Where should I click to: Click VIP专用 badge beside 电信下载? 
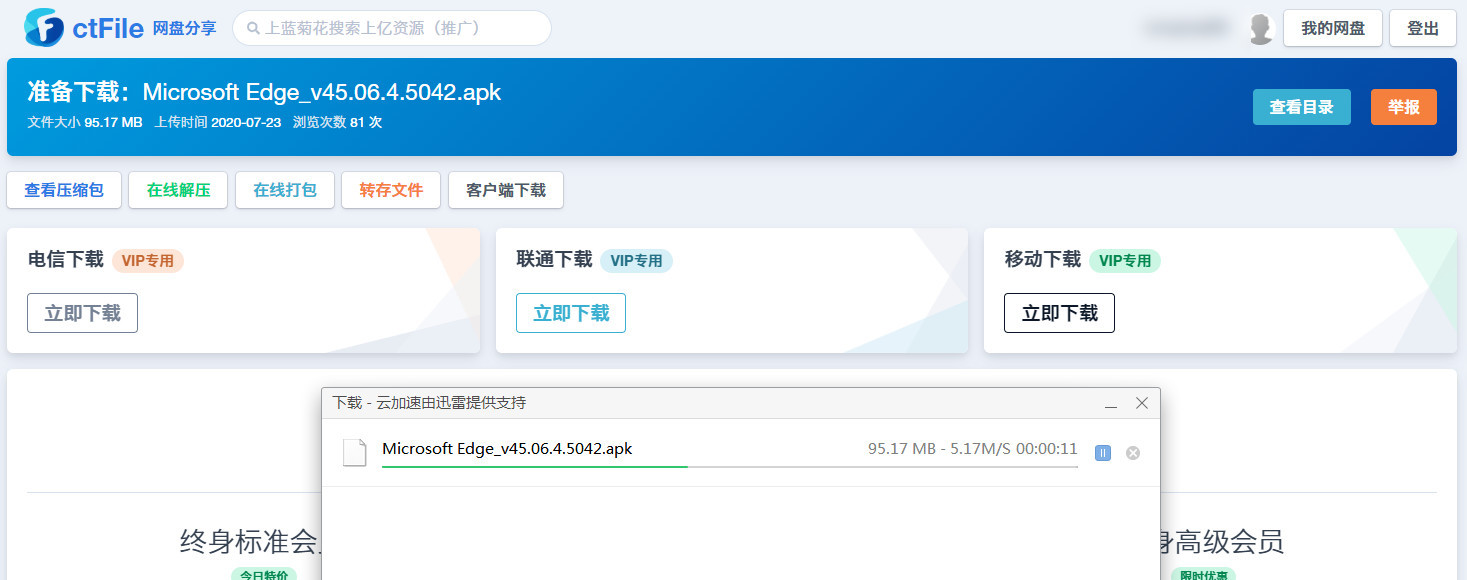148,261
